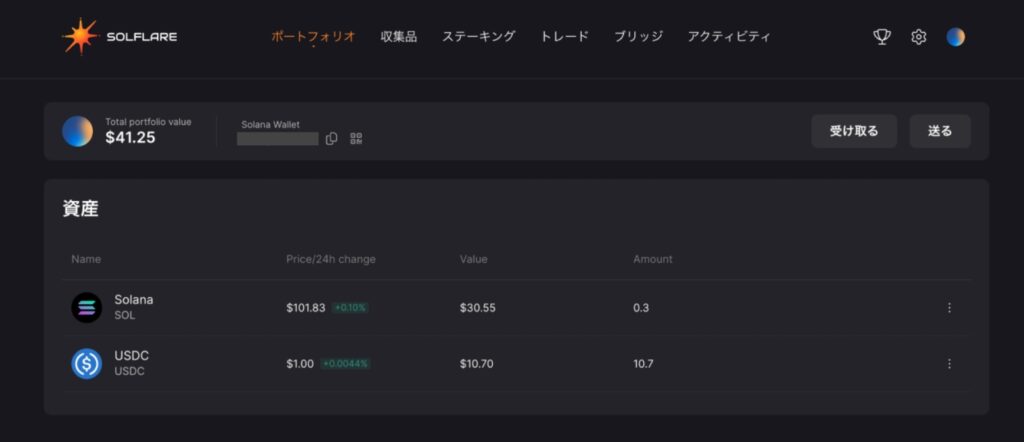Copy the Solana wallet address
The image size is (1024, 442).
(332, 138)
